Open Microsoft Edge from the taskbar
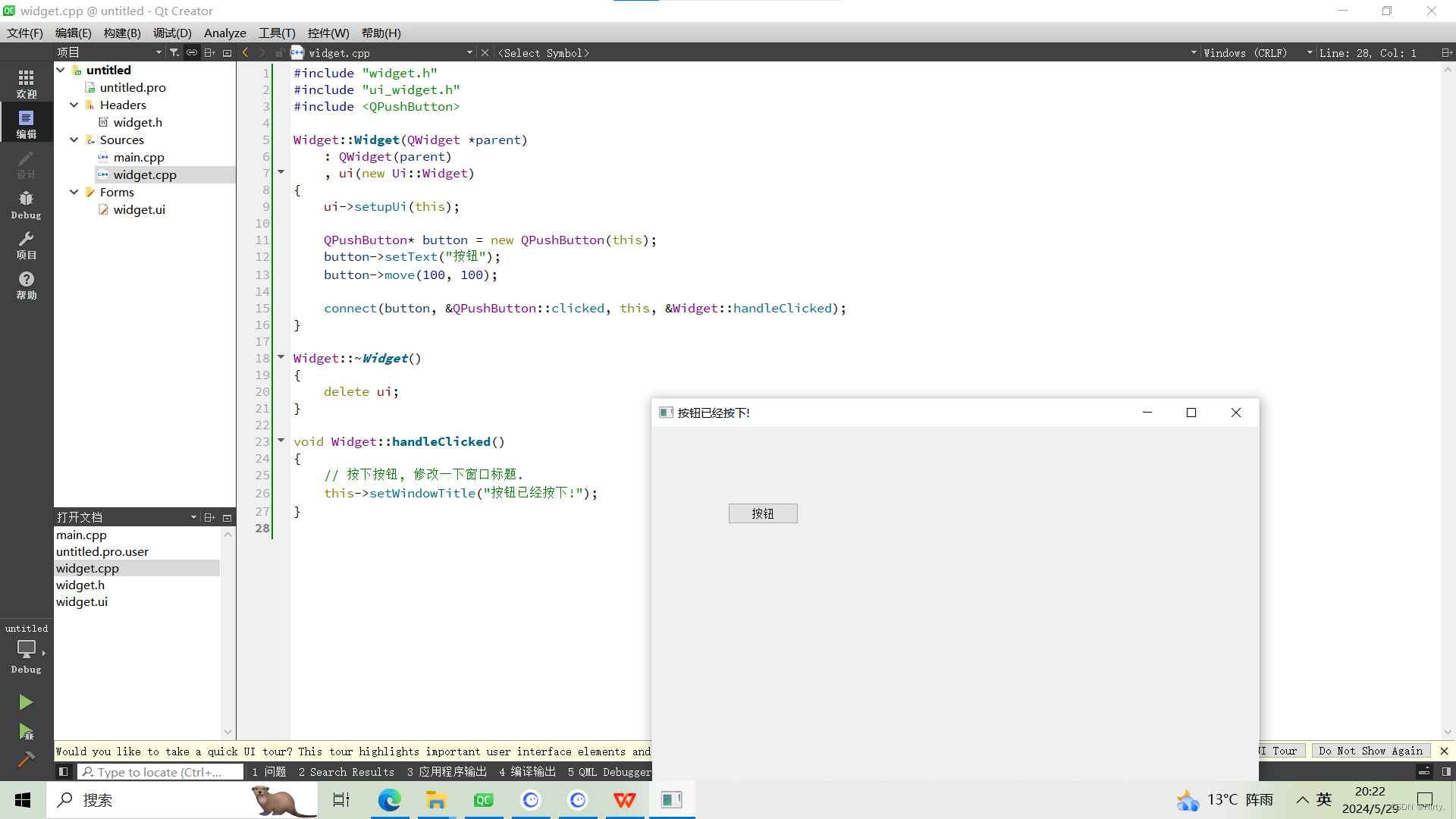Screen dimensions: 1456x819 (389, 800)
